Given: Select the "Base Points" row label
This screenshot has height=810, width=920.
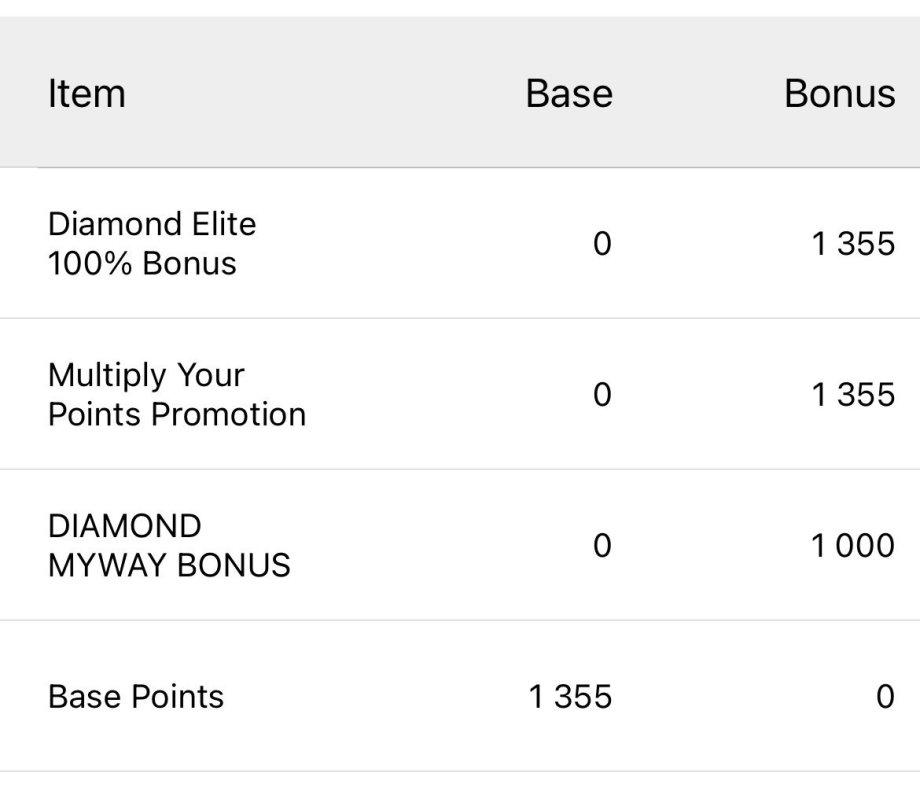Looking at the screenshot, I should (x=136, y=696).
